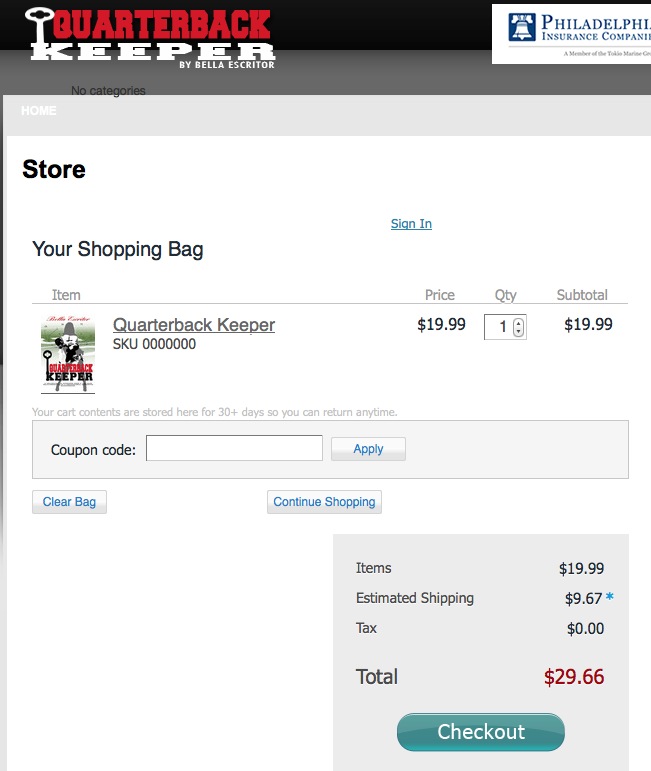Open the Philadelphia Insurance Companies banner
The image size is (651, 771).
pos(571,34)
